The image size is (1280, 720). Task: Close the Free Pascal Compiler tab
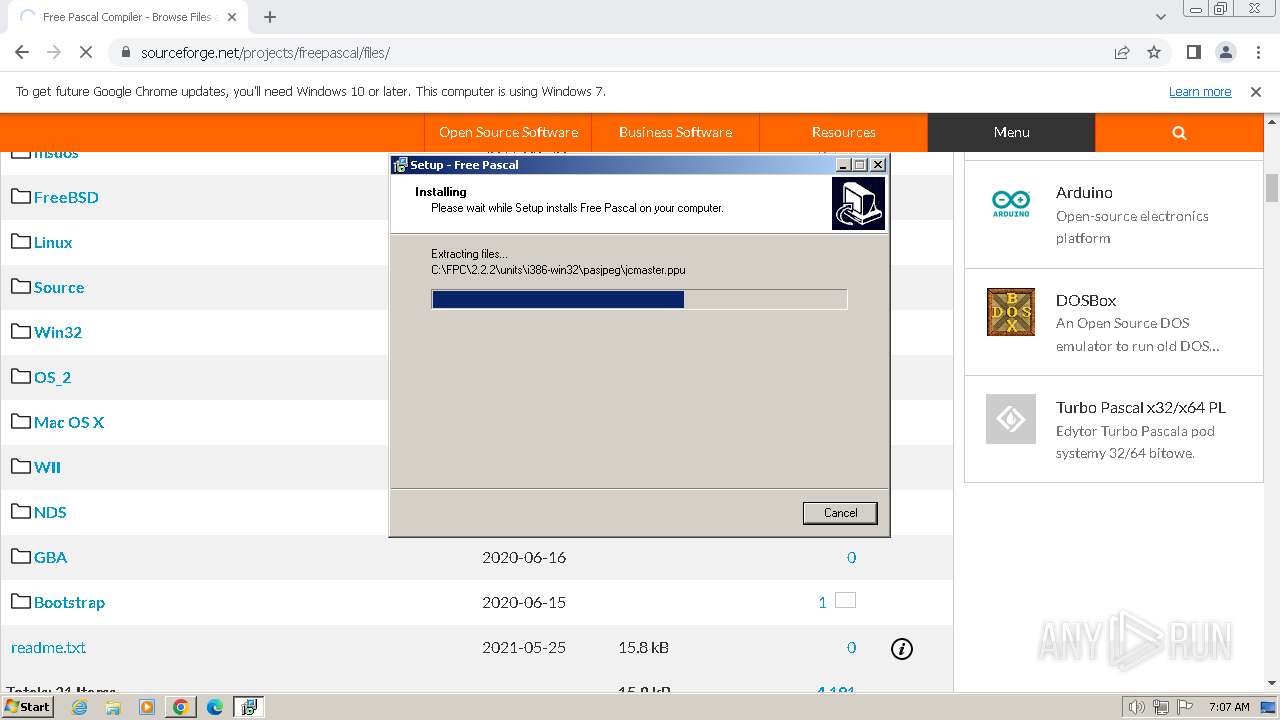(232, 16)
